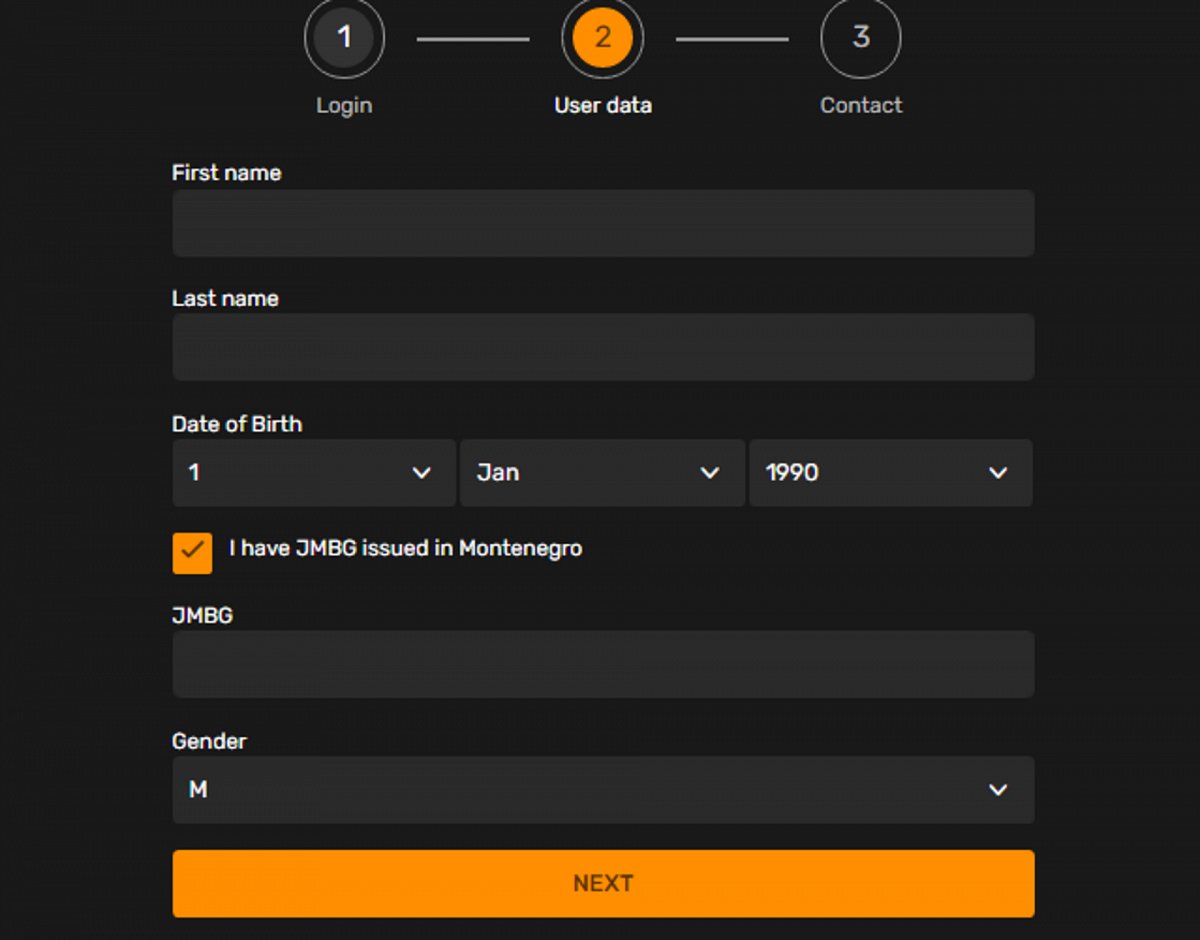The image size is (1200, 940).
Task: Open the birth day dropdown showing 1
Action: tap(300, 473)
